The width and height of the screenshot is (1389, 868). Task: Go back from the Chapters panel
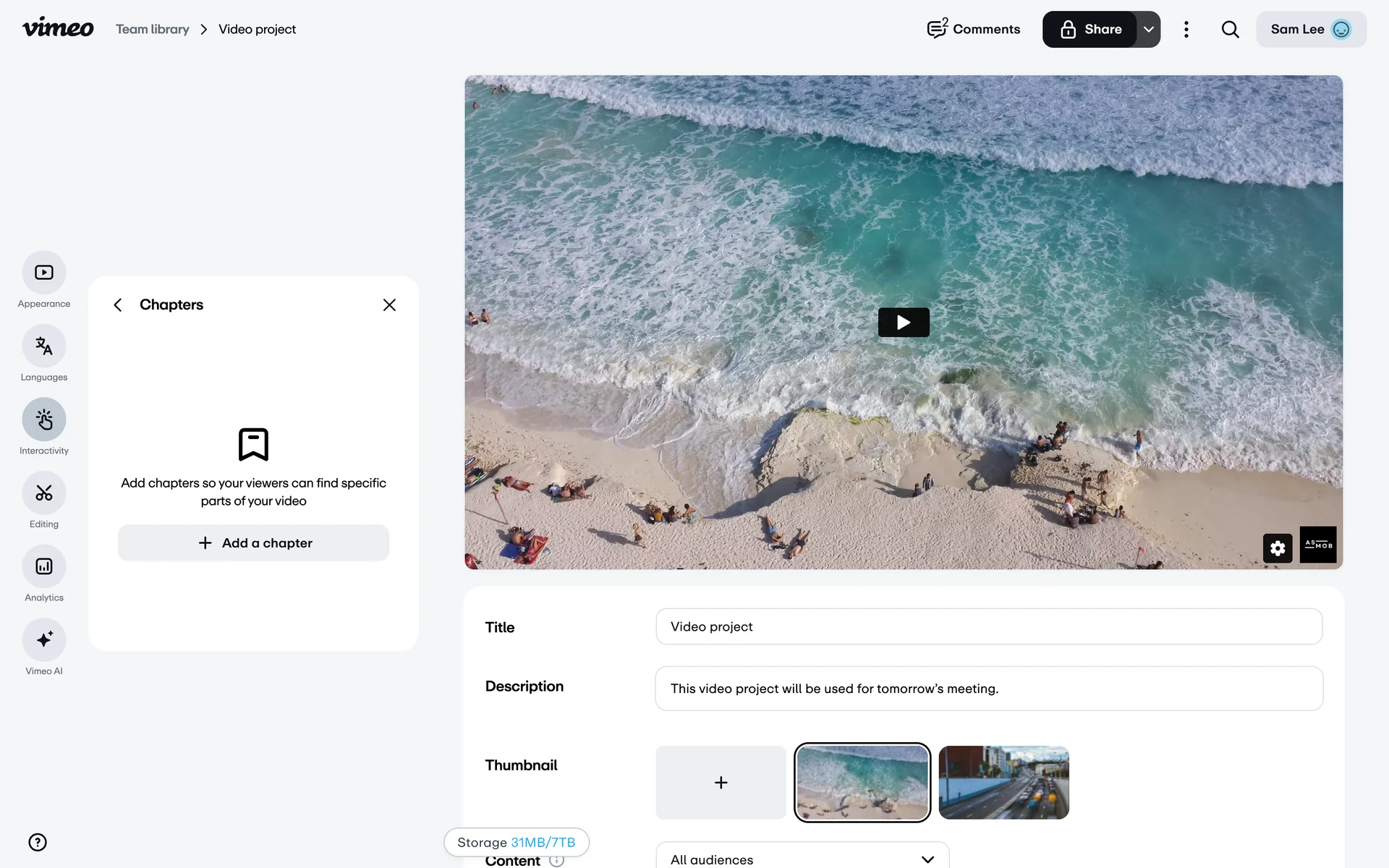[118, 305]
